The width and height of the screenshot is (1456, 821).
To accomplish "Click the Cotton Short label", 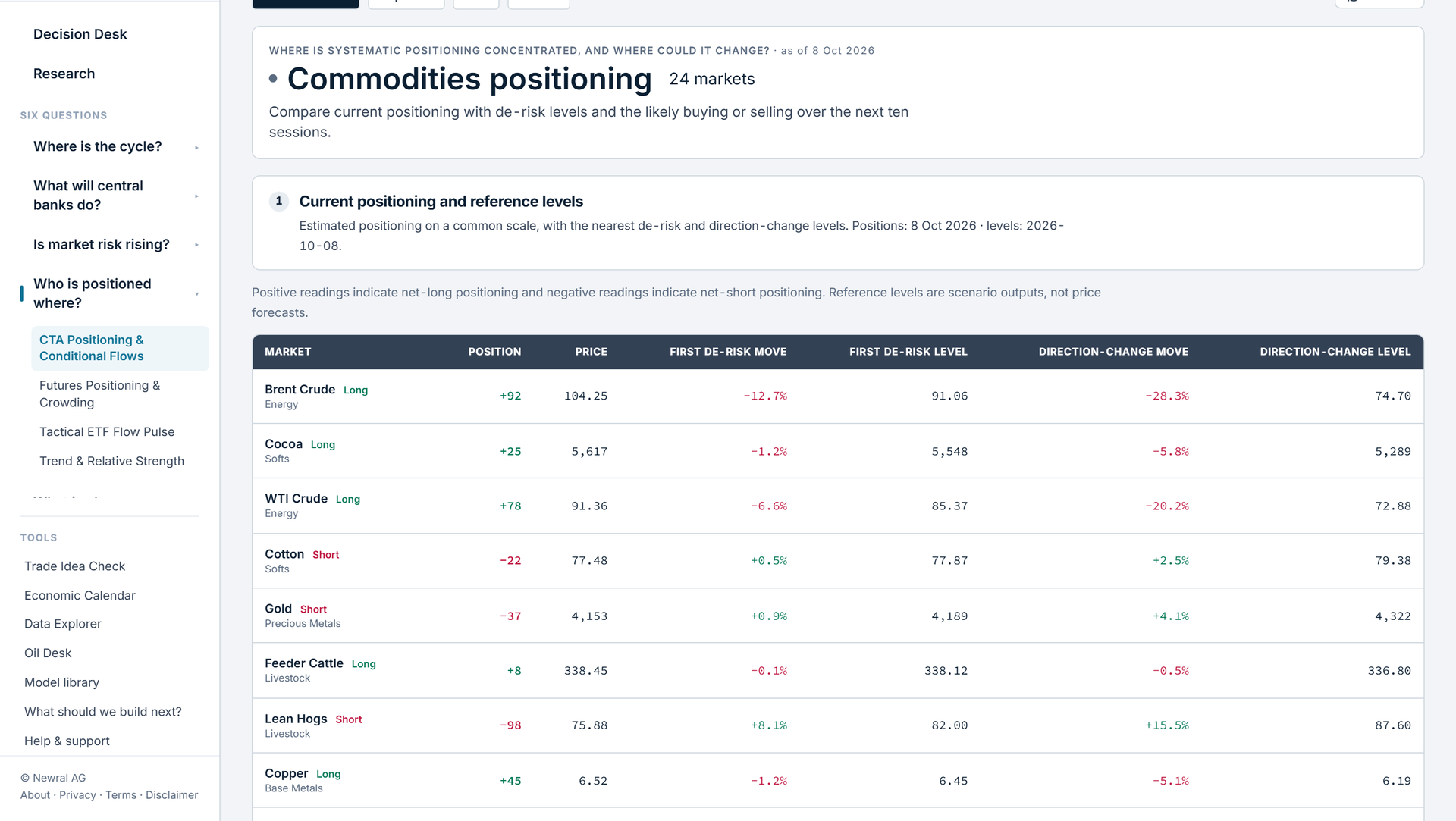I will (325, 555).
